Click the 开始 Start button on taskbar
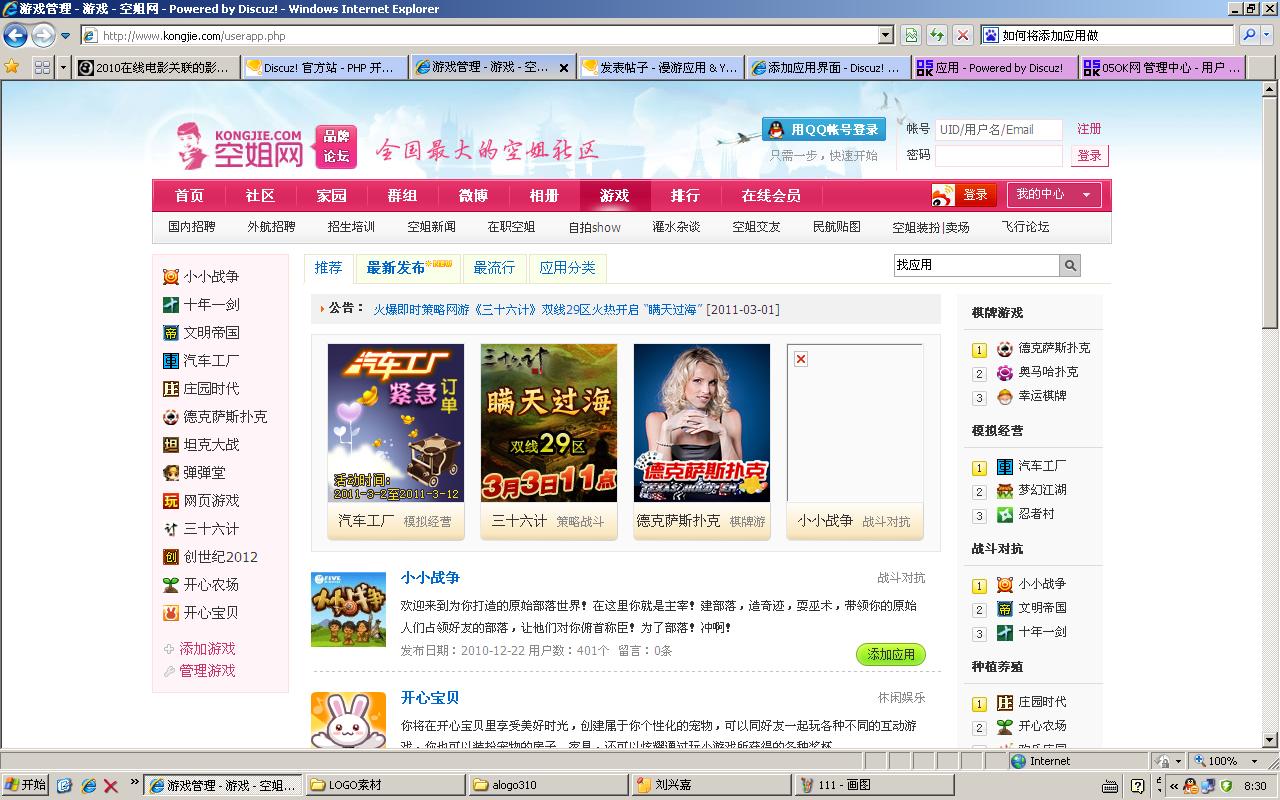Image resolution: width=1280 pixels, height=800 pixels. tap(26, 785)
